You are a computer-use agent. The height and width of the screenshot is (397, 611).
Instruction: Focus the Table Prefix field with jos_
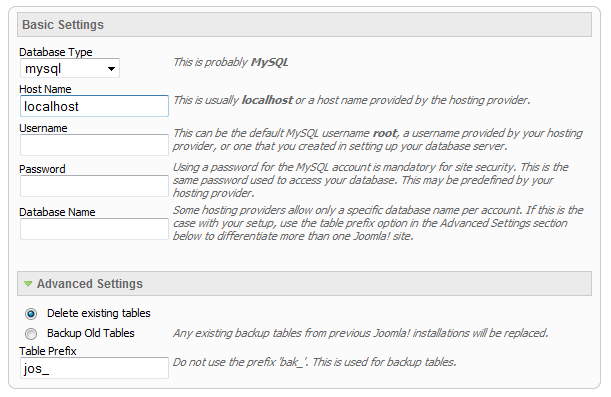[94, 368]
